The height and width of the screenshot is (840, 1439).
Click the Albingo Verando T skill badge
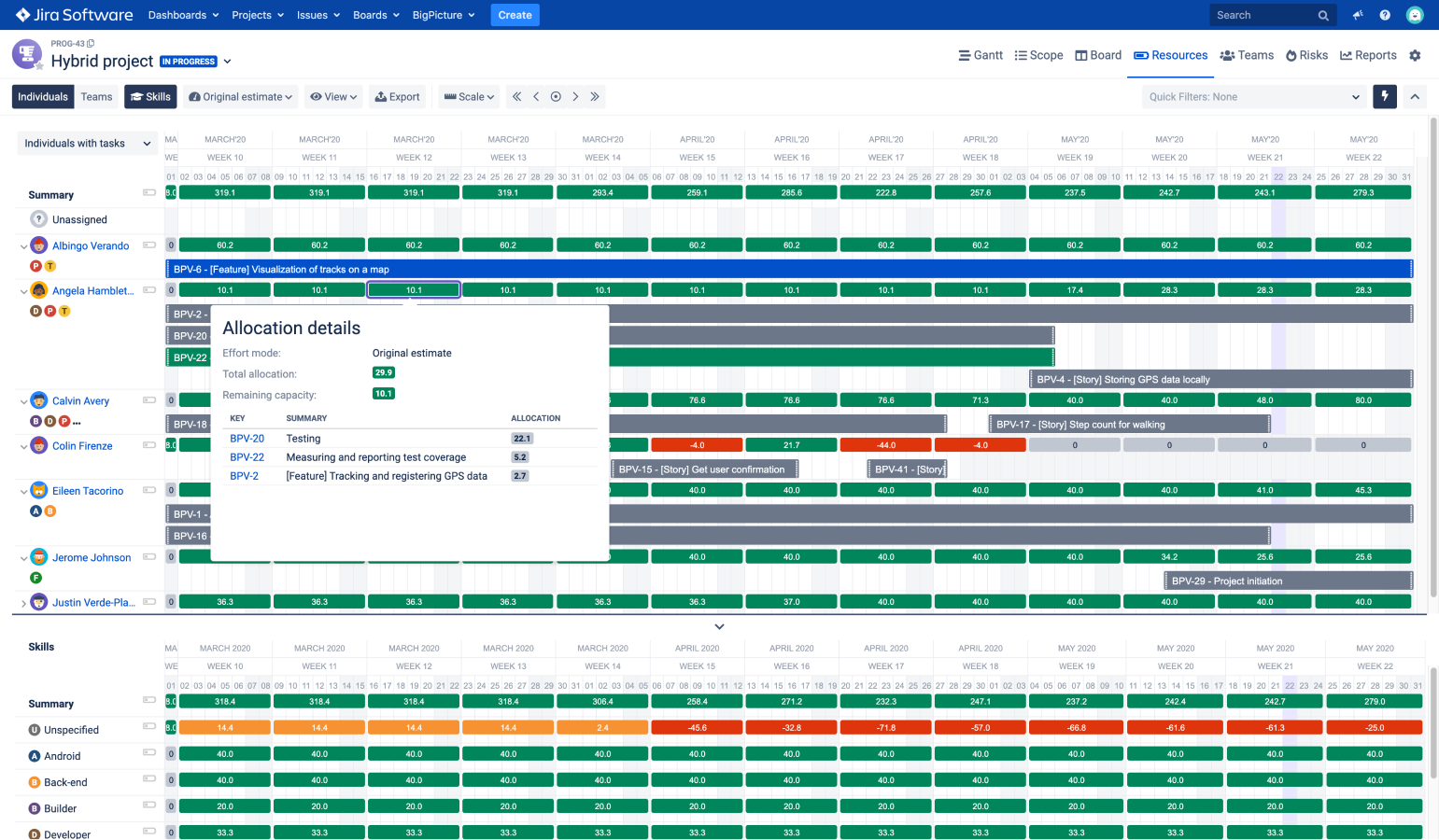point(50,266)
